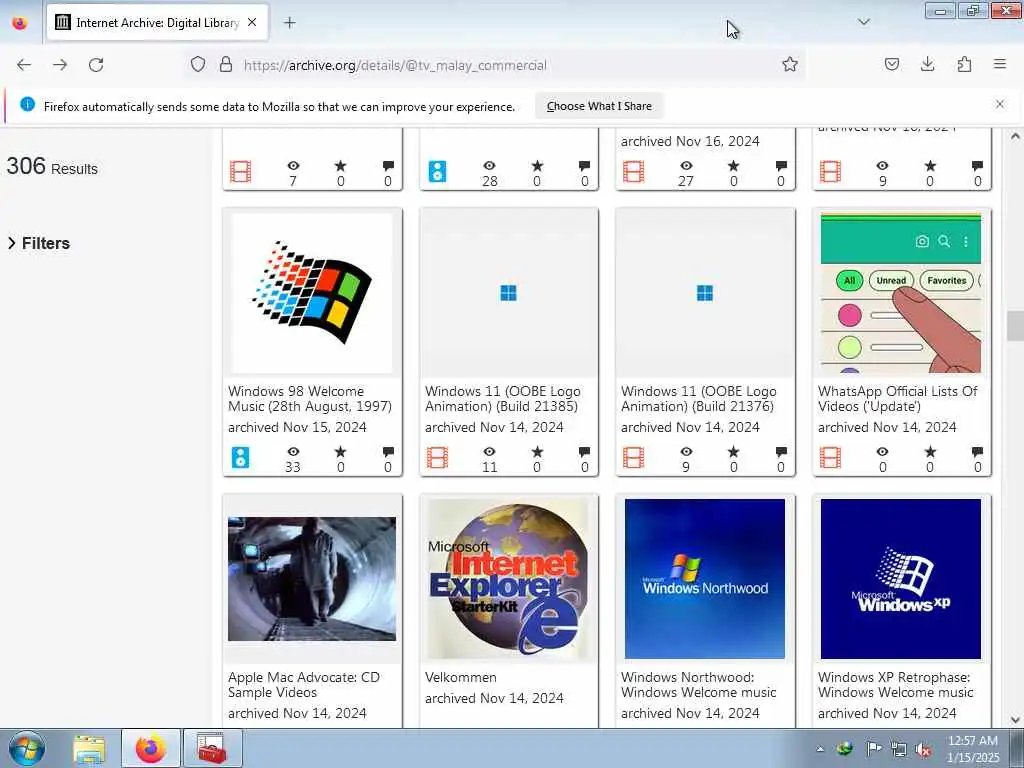Open Windows Explorer from the taskbar
Viewport: 1024px width, 768px height.
89,748
